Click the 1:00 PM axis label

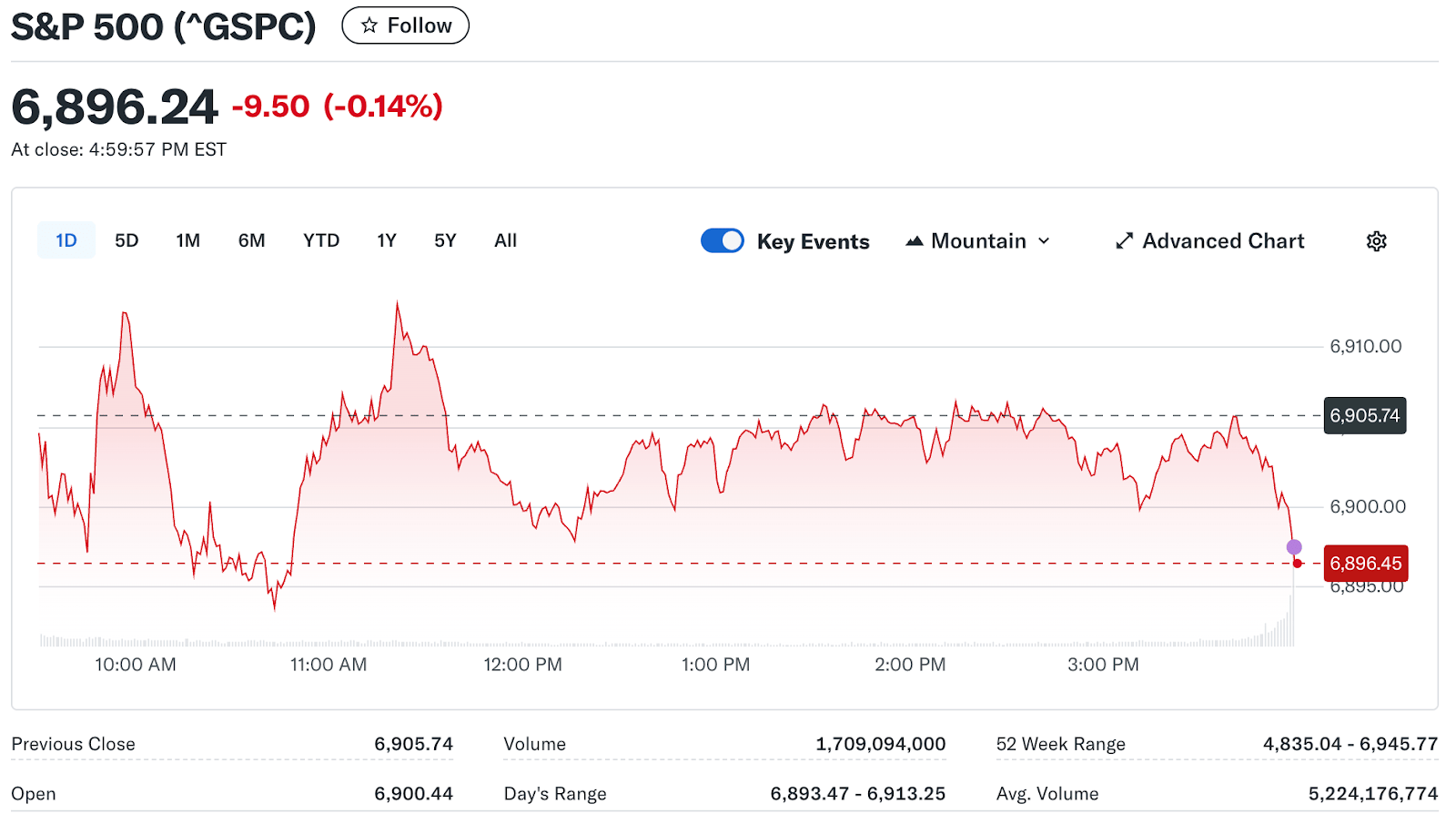click(716, 665)
